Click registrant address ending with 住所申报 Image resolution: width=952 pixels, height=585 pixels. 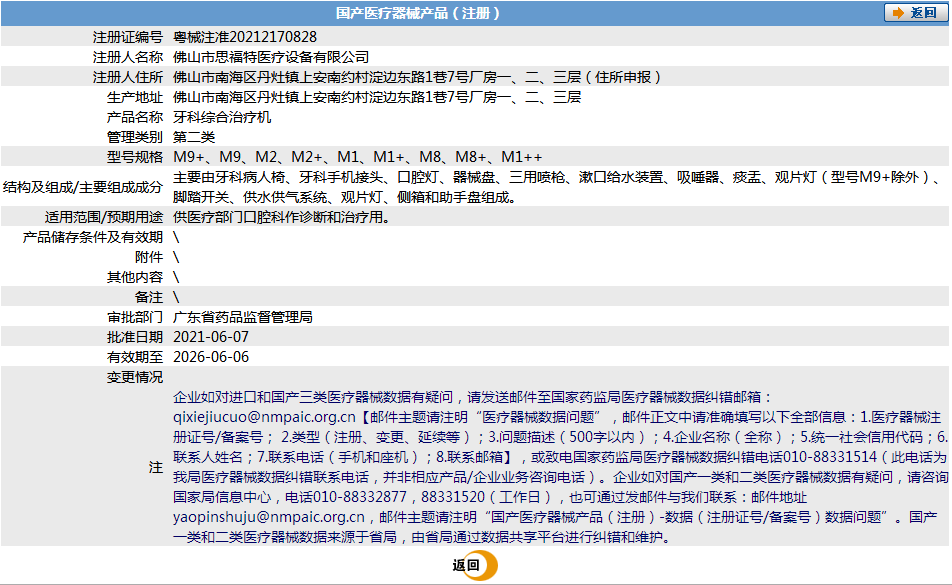(x=416, y=77)
